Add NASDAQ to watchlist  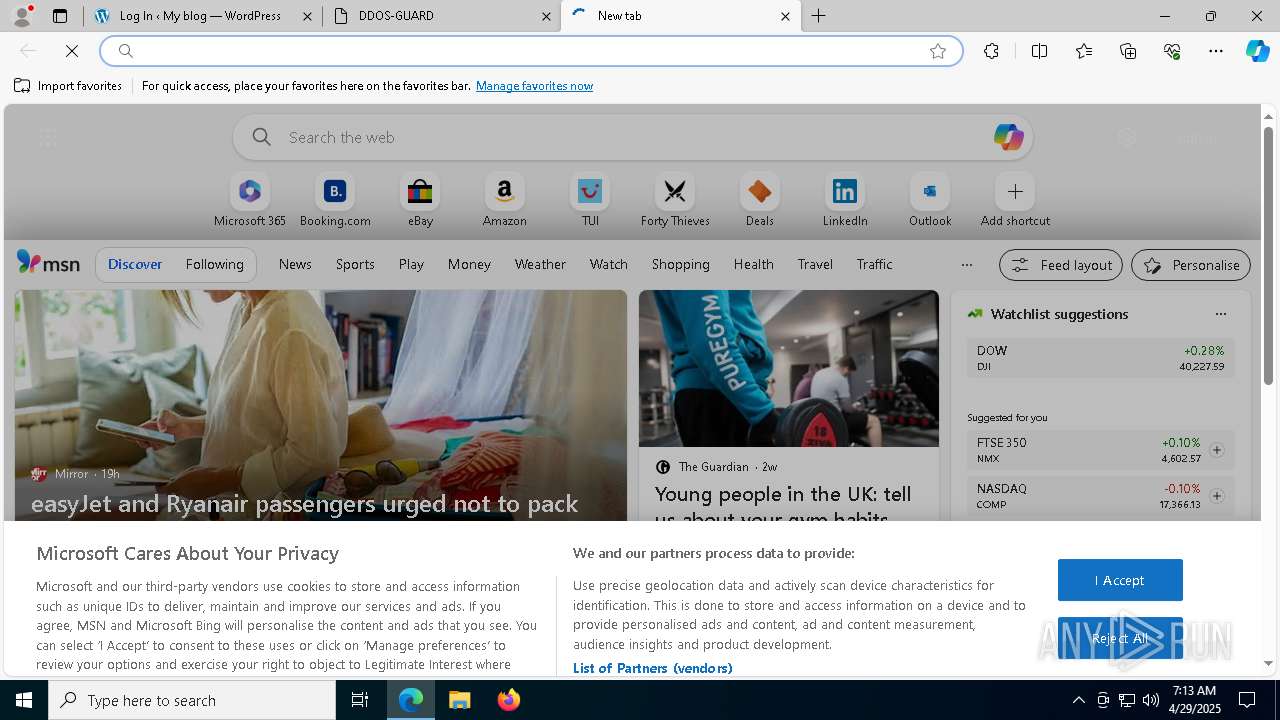point(1217,496)
